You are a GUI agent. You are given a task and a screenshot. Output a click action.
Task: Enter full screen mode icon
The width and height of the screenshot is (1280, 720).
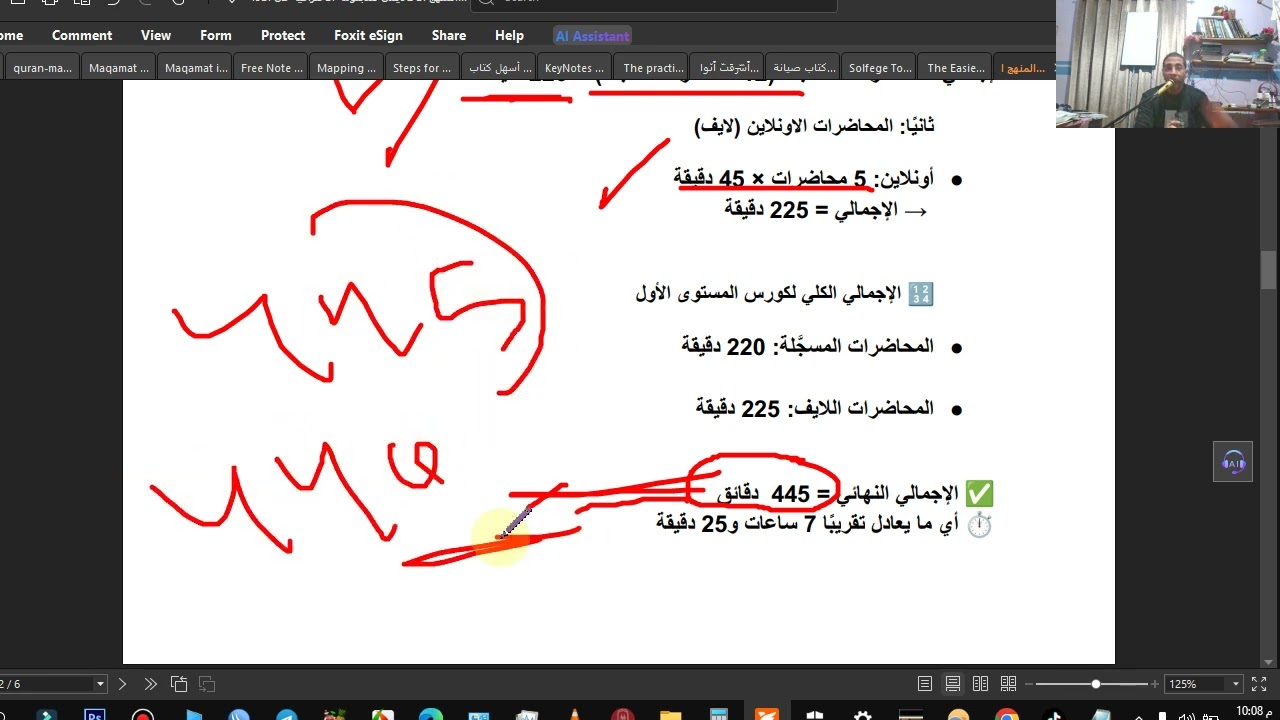pos(1259,684)
